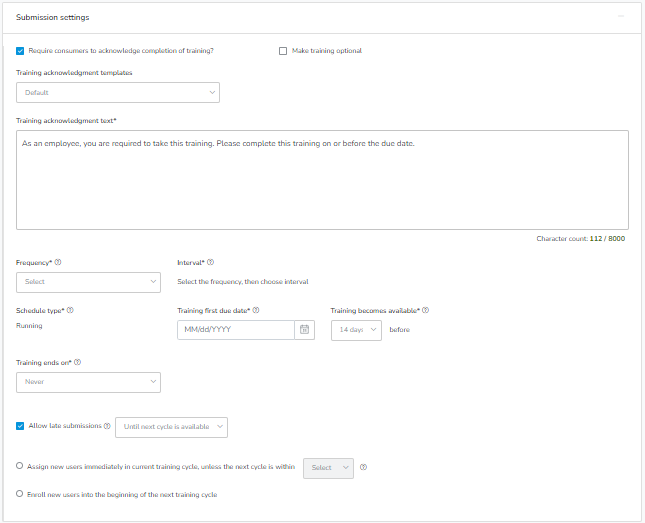Click into the Training acknowledgment text area
Viewport: 645px width, 523px height.
322,180
